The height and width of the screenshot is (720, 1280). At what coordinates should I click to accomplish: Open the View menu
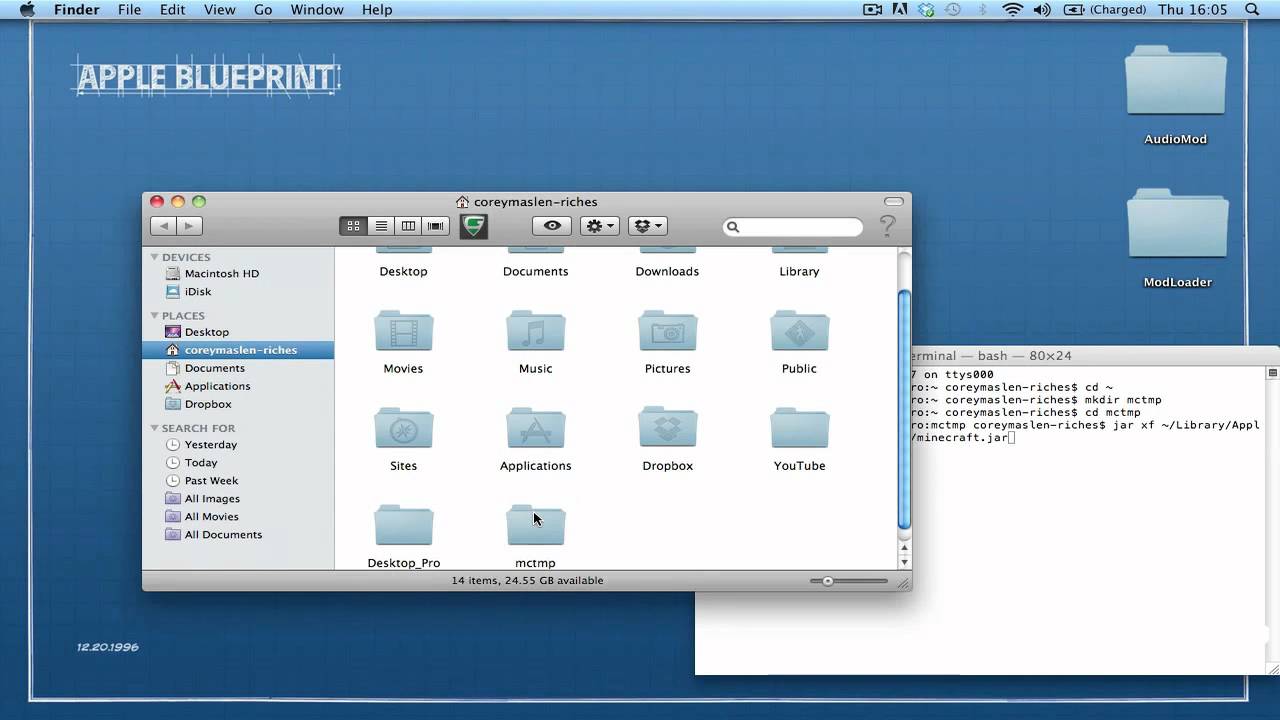click(x=219, y=10)
